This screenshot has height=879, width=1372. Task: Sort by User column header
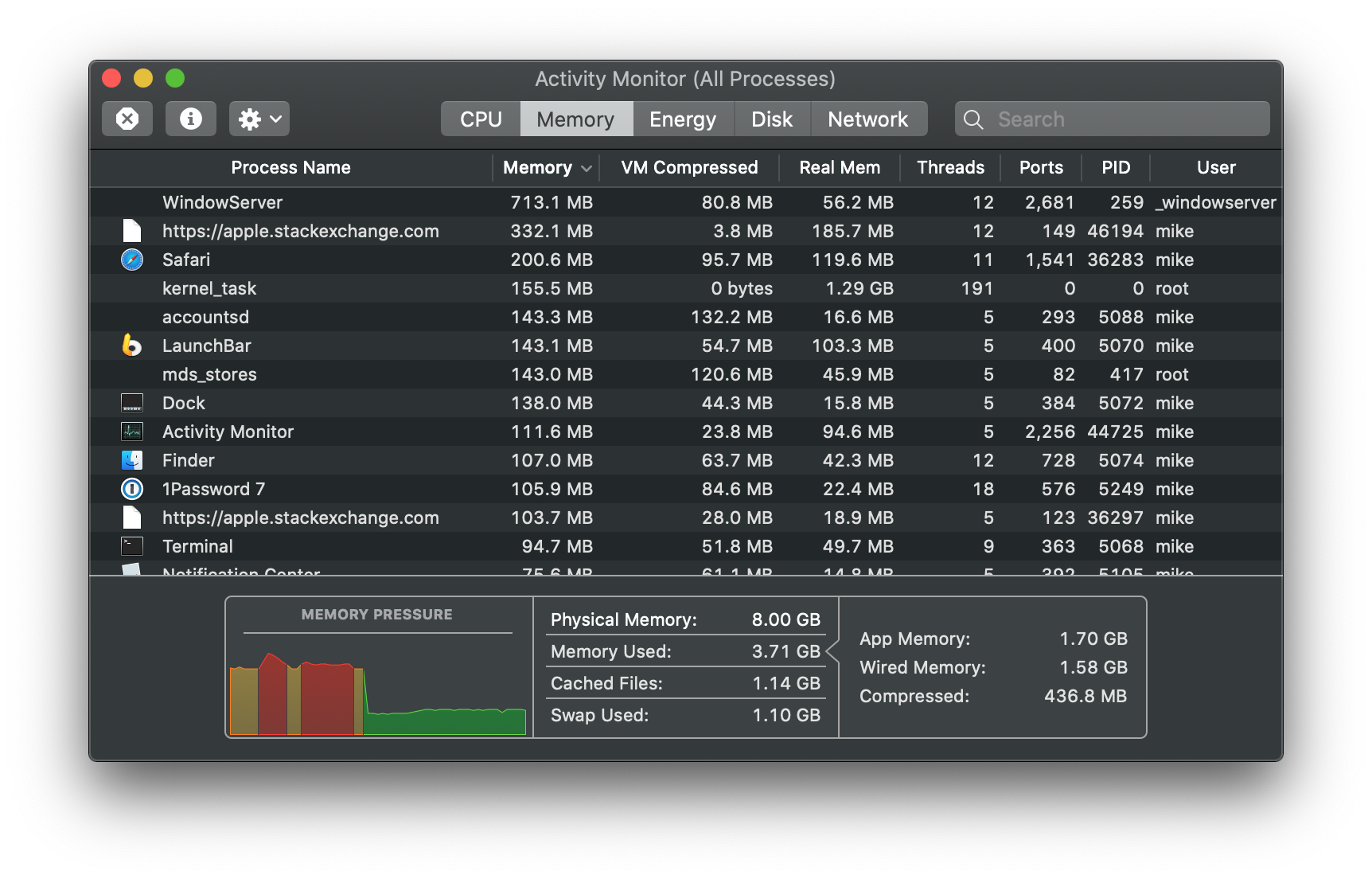pyautogui.click(x=1216, y=167)
